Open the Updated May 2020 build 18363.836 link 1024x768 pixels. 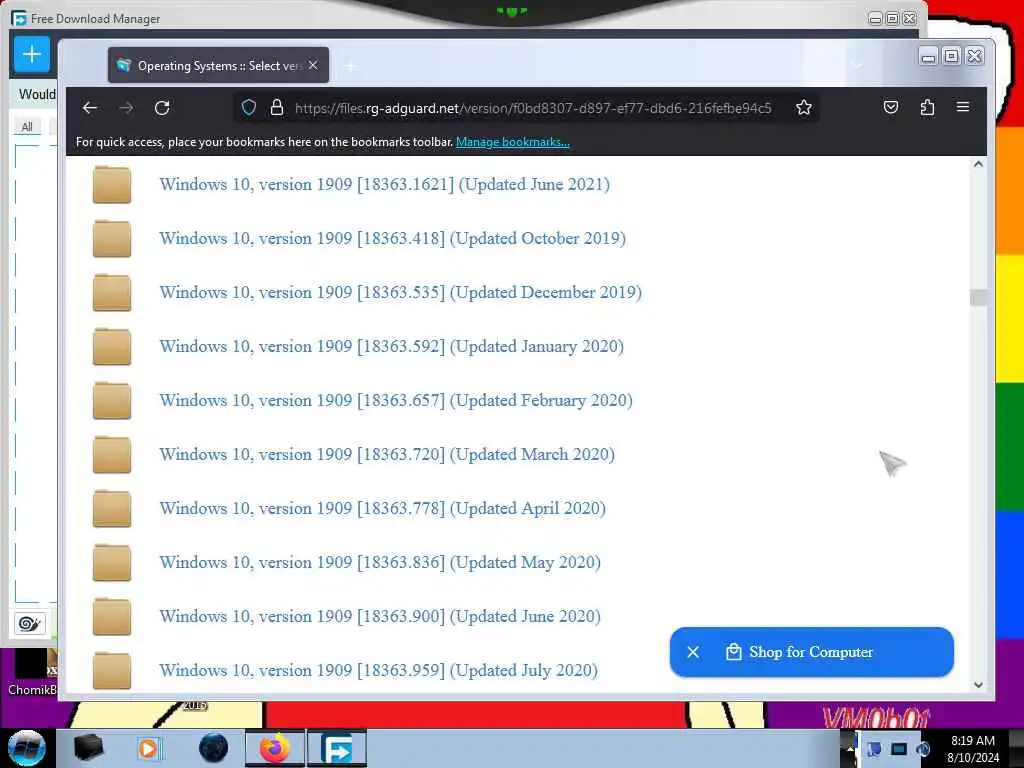click(380, 563)
